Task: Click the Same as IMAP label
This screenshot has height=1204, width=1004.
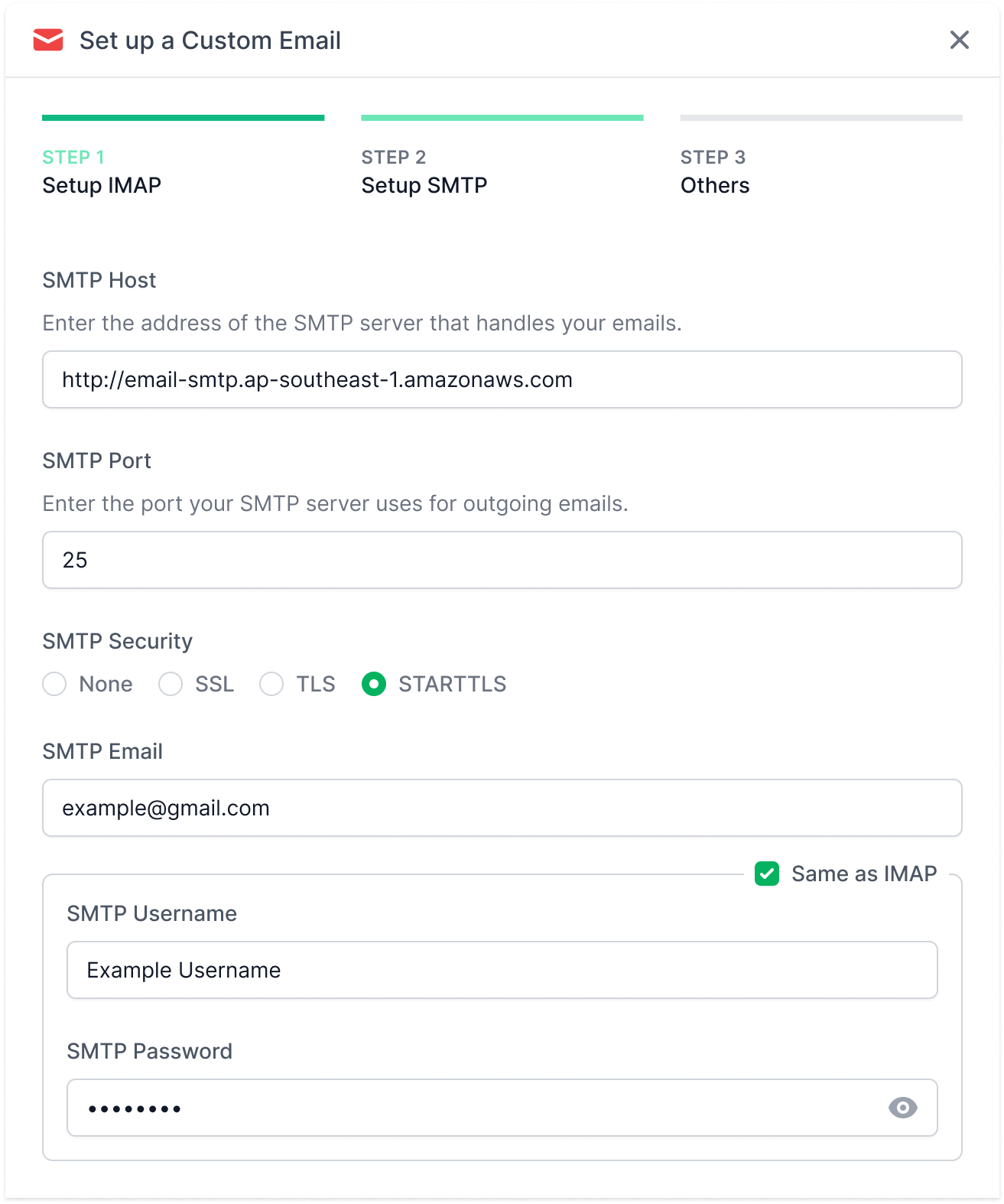Action: (x=864, y=874)
